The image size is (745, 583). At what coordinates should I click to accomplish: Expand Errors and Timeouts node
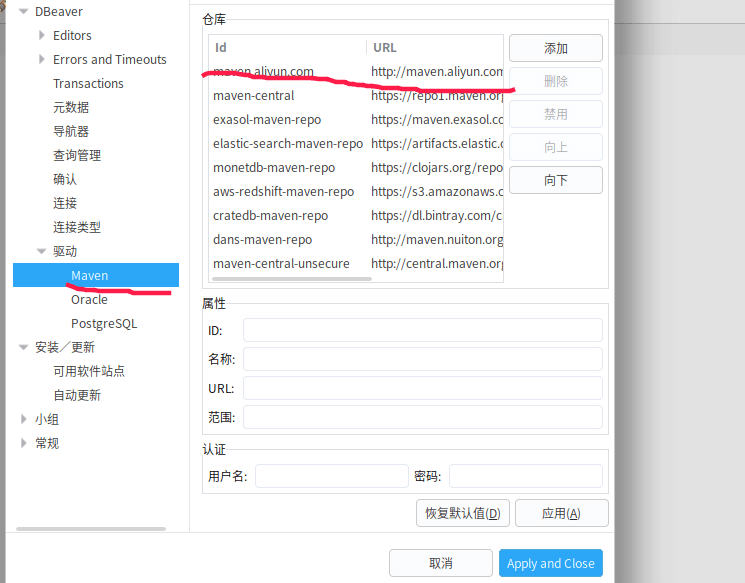[x=42, y=60]
